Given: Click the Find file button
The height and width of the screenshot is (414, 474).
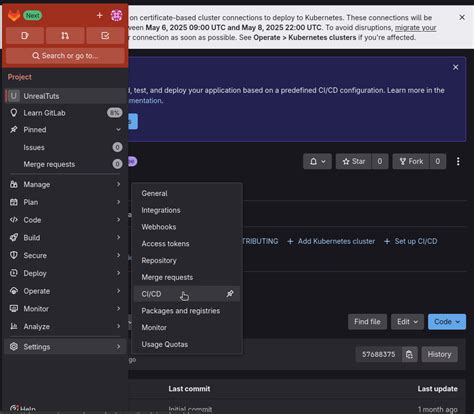Looking at the screenshot, I should (x=367, y=322).
